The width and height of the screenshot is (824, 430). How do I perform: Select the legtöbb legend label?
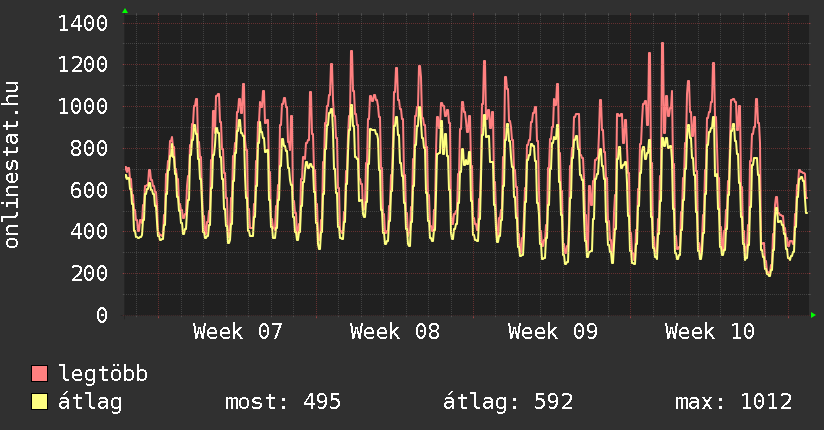click(104, 374)
